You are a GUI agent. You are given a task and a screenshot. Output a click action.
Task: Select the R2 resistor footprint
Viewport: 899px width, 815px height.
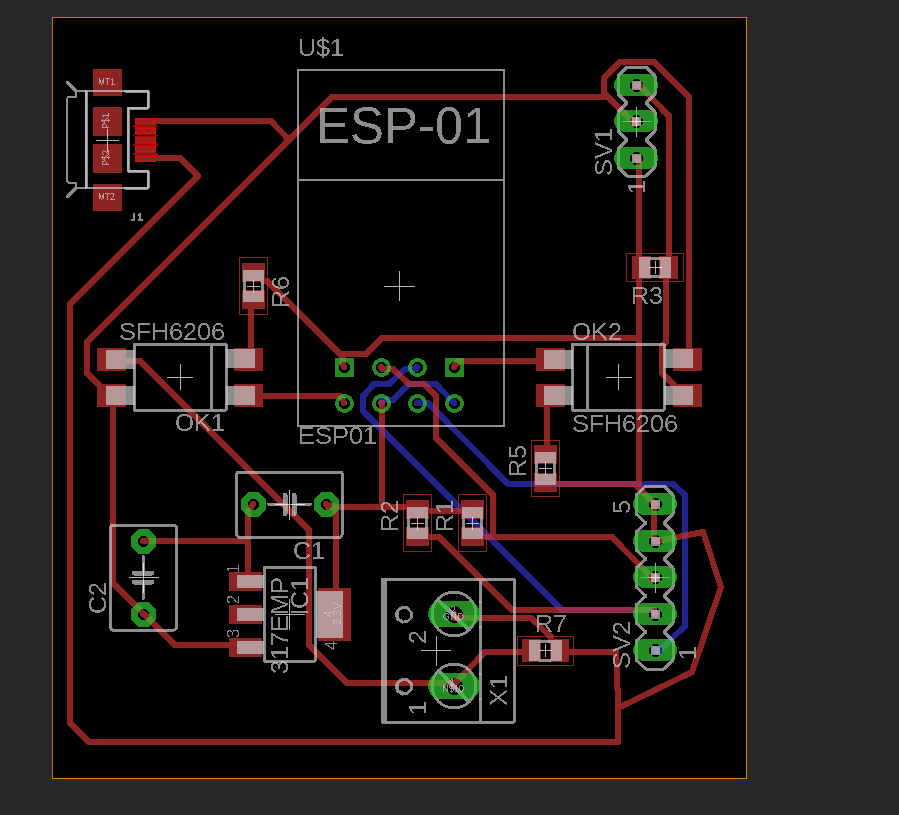coord(417,522)
